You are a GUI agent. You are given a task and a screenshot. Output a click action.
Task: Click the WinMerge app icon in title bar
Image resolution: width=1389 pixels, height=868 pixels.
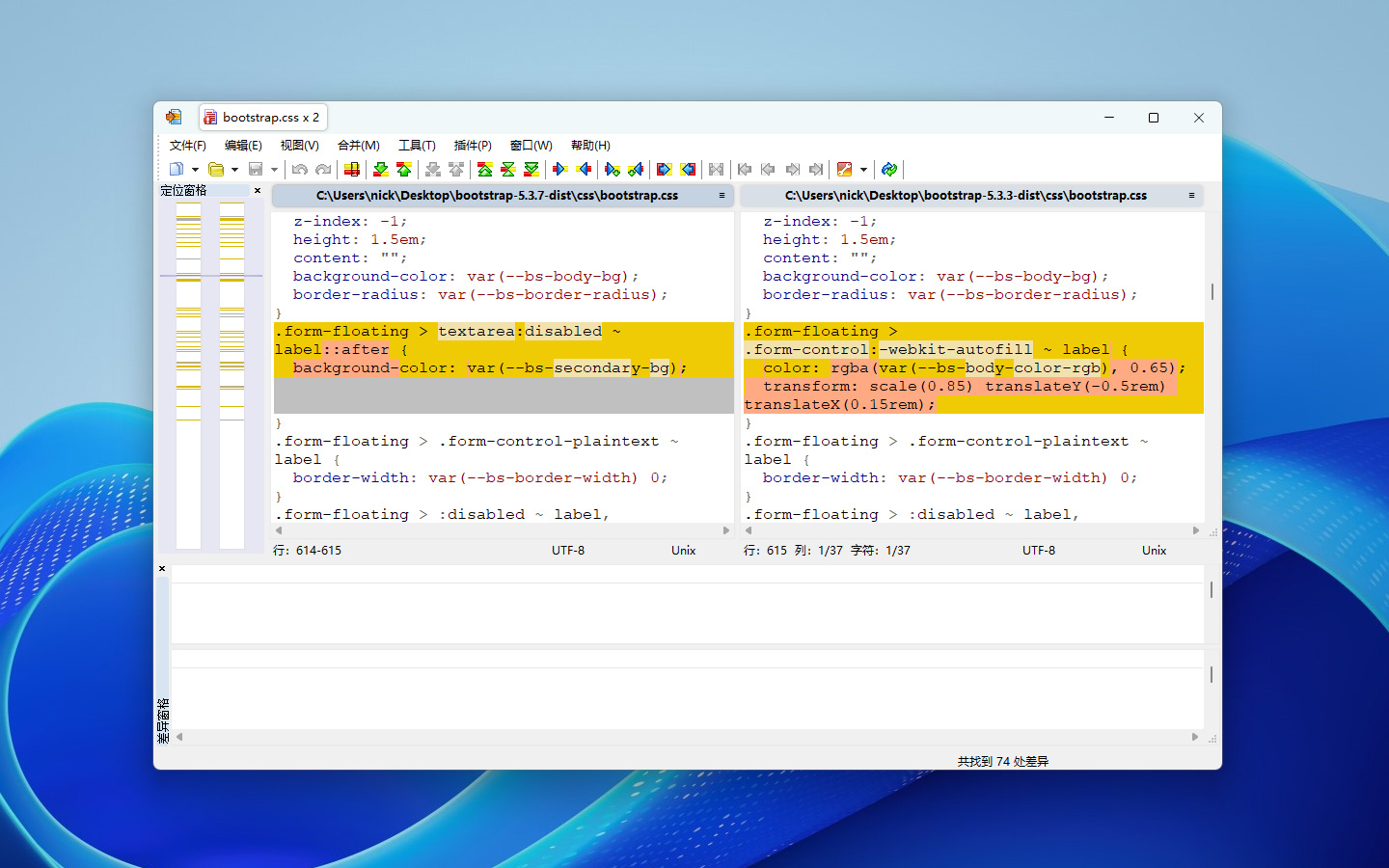174,117
